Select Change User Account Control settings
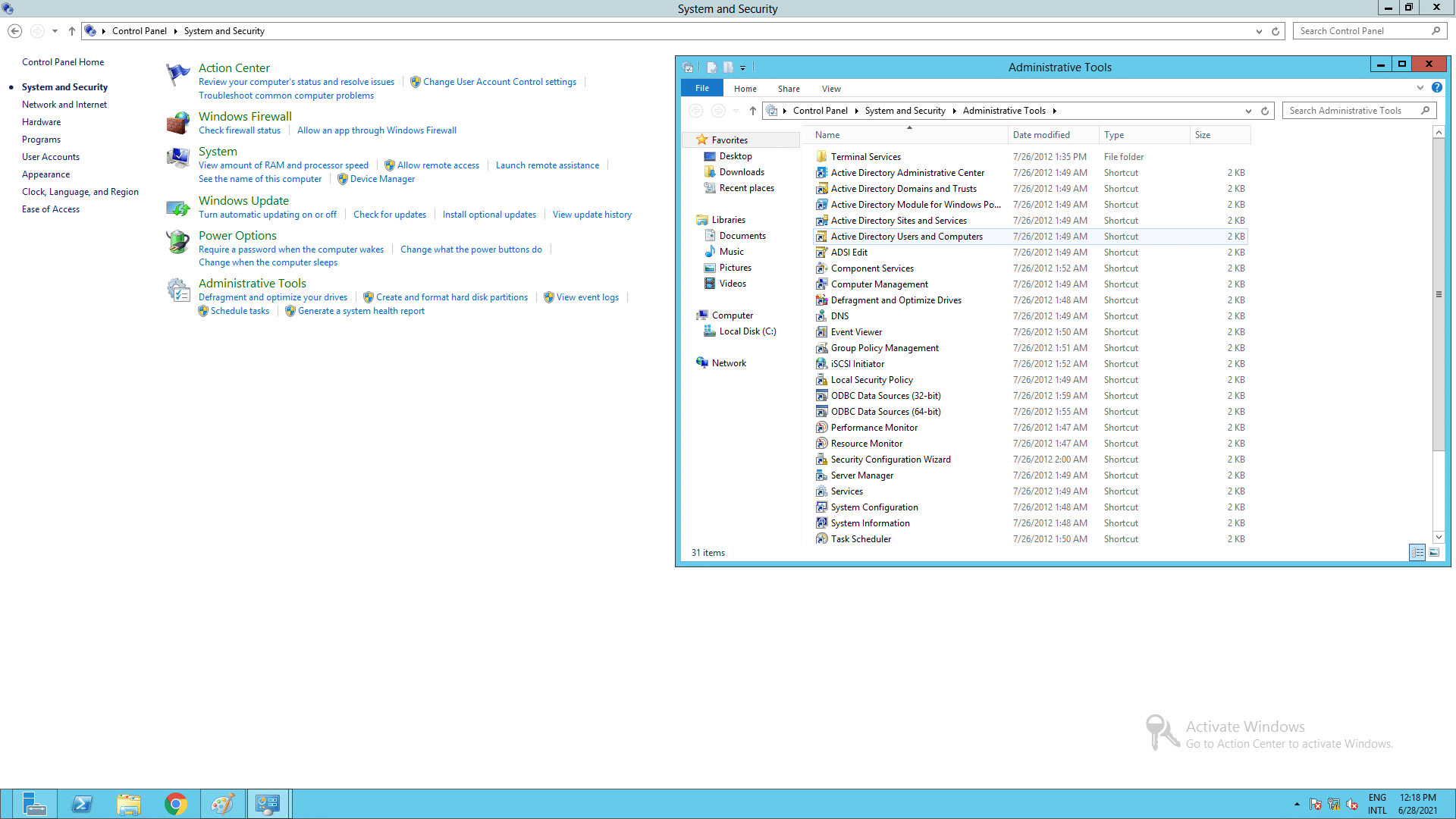The height and width of the screenshot is (819, 1456). (500, 81)
